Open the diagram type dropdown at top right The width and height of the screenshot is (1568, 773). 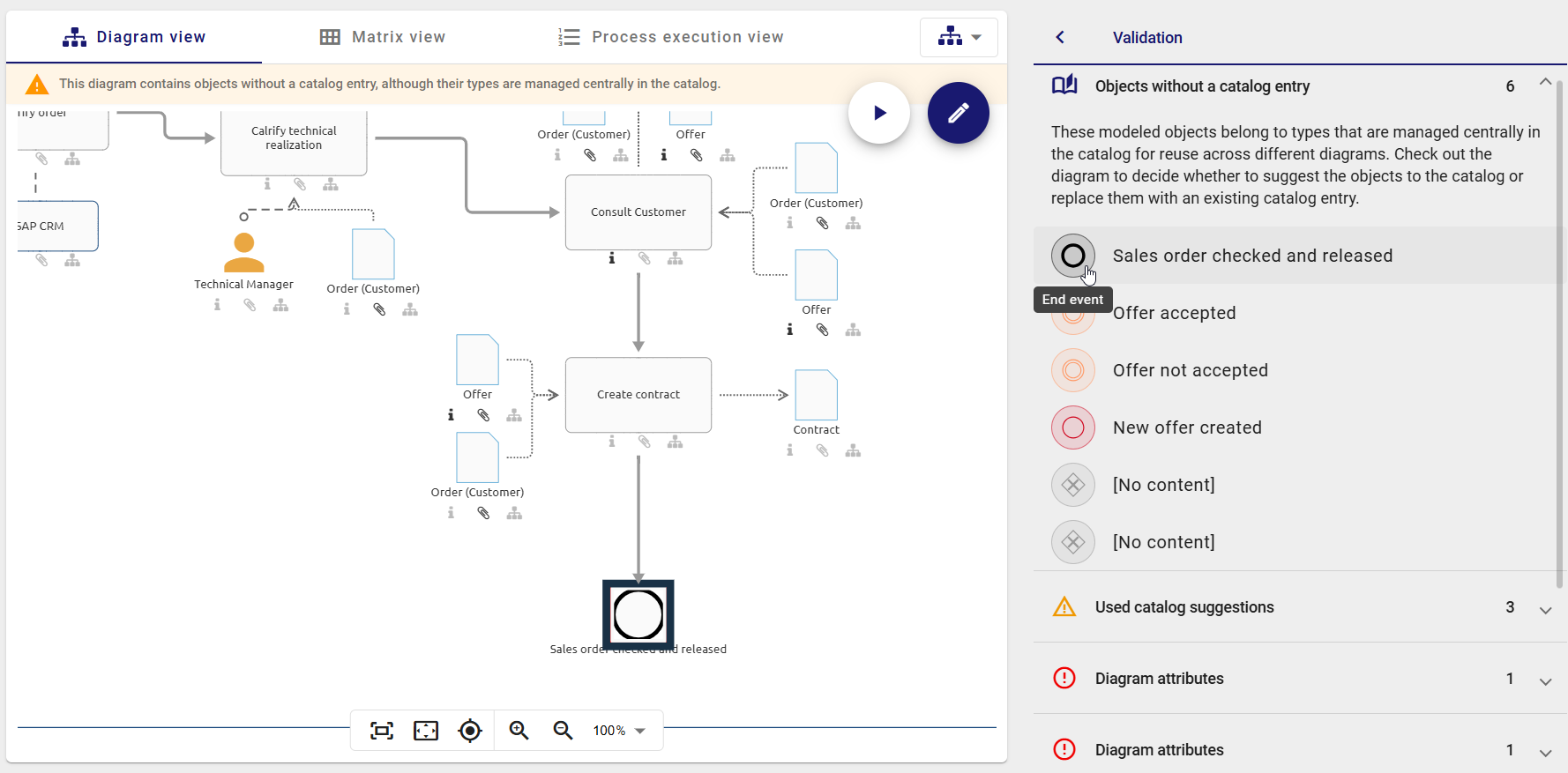(x=959, y=37)
